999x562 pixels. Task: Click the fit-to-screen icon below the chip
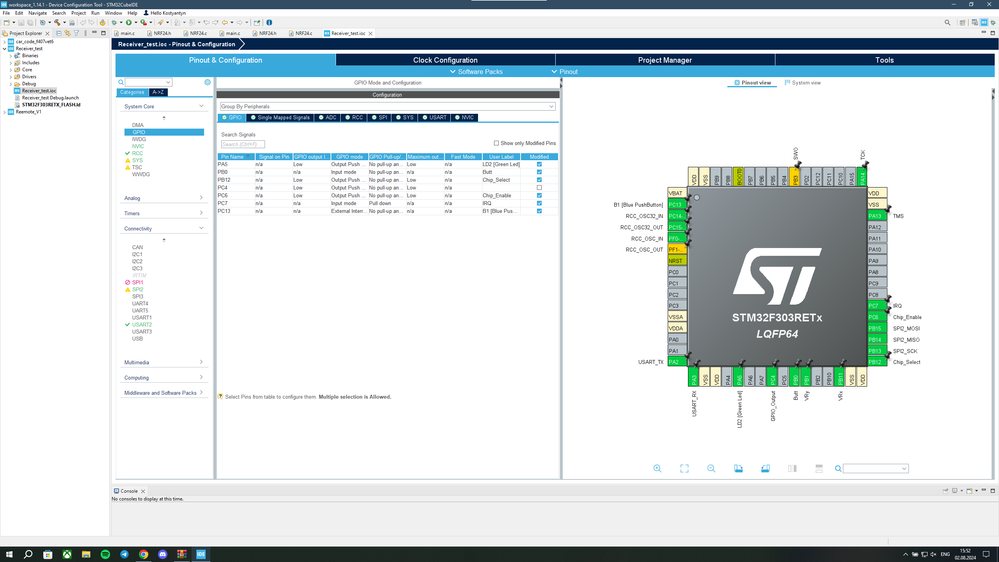684,468
